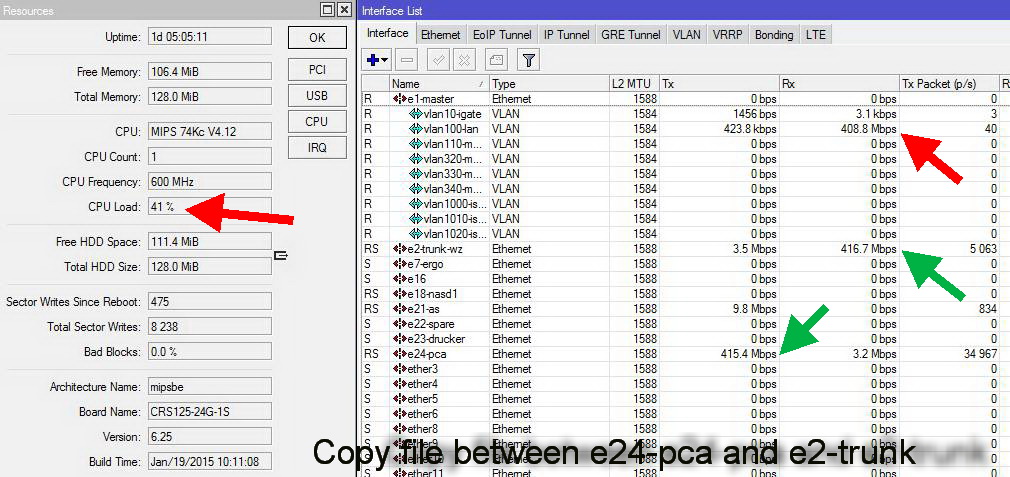Click the USB button in Resources

click(x=317, y=96)
